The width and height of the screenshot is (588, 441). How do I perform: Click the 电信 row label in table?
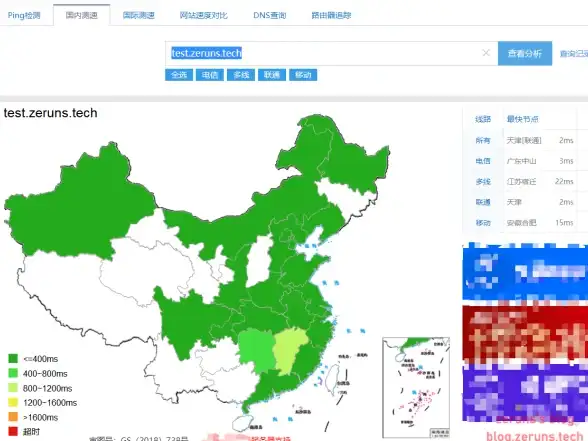(483, 161)
